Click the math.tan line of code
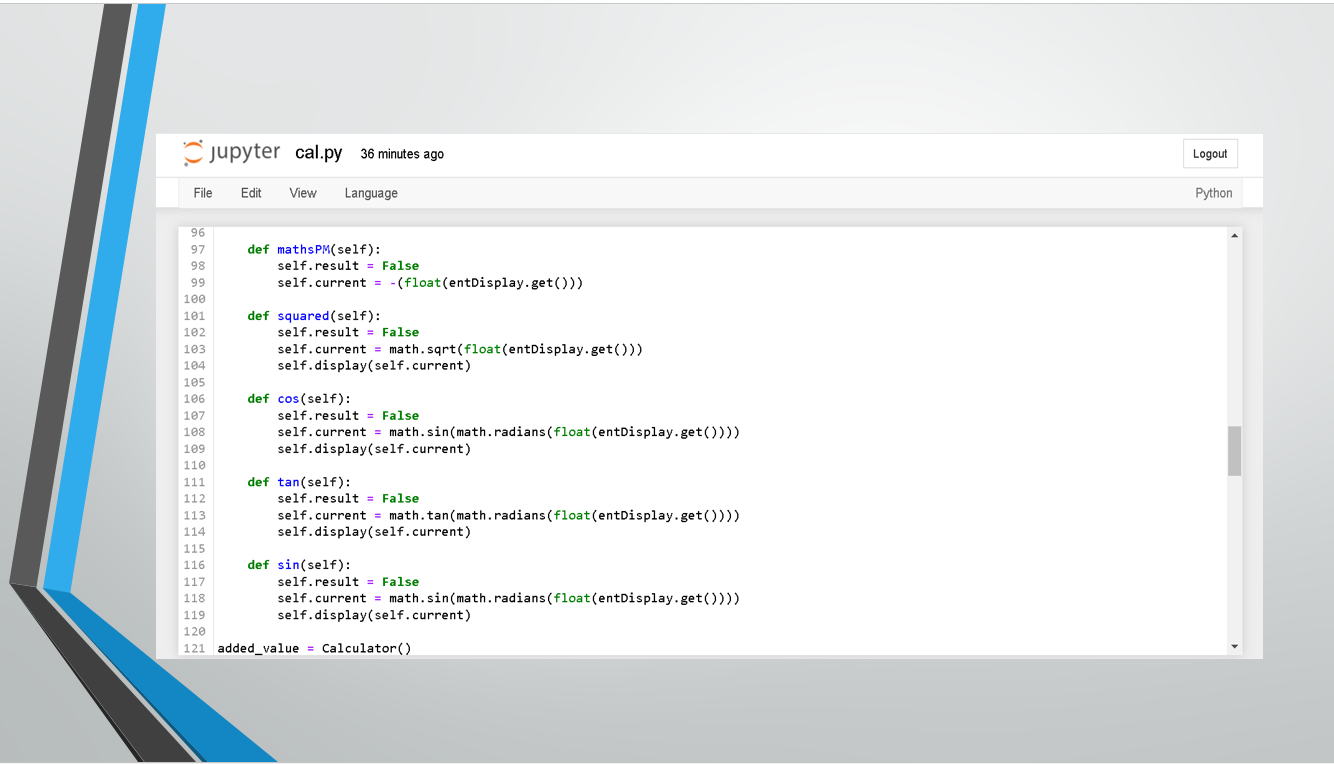This screenshot has width=1334, height=764. click(509, 515)
